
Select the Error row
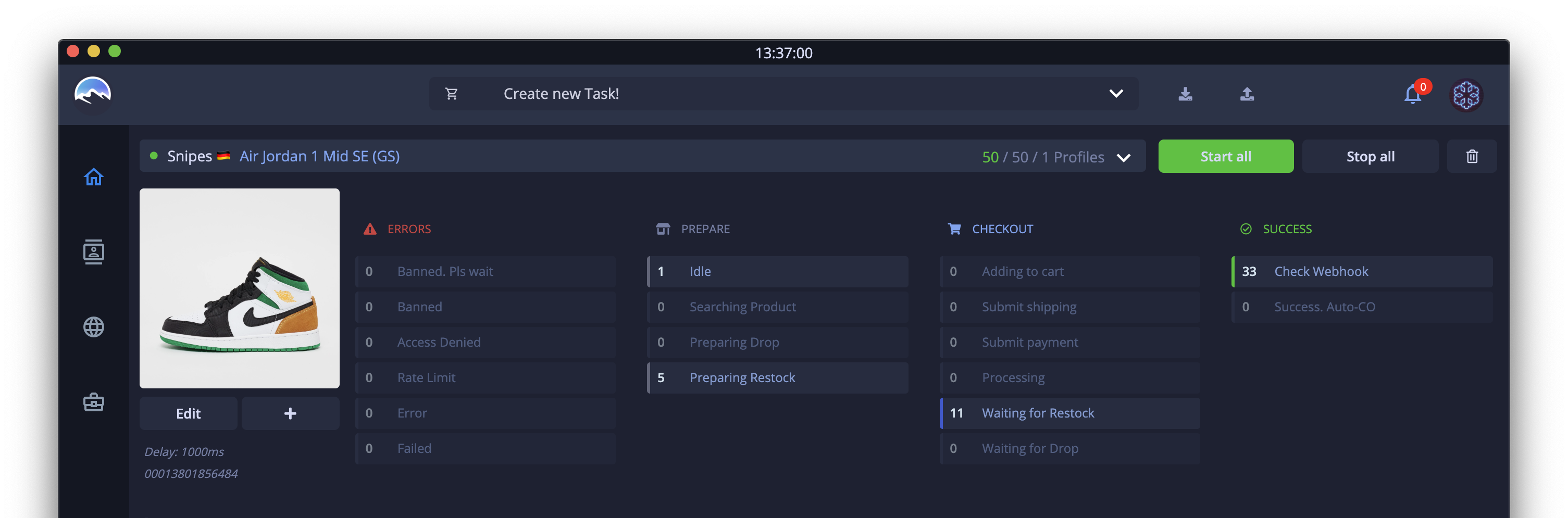click(485, 413)
